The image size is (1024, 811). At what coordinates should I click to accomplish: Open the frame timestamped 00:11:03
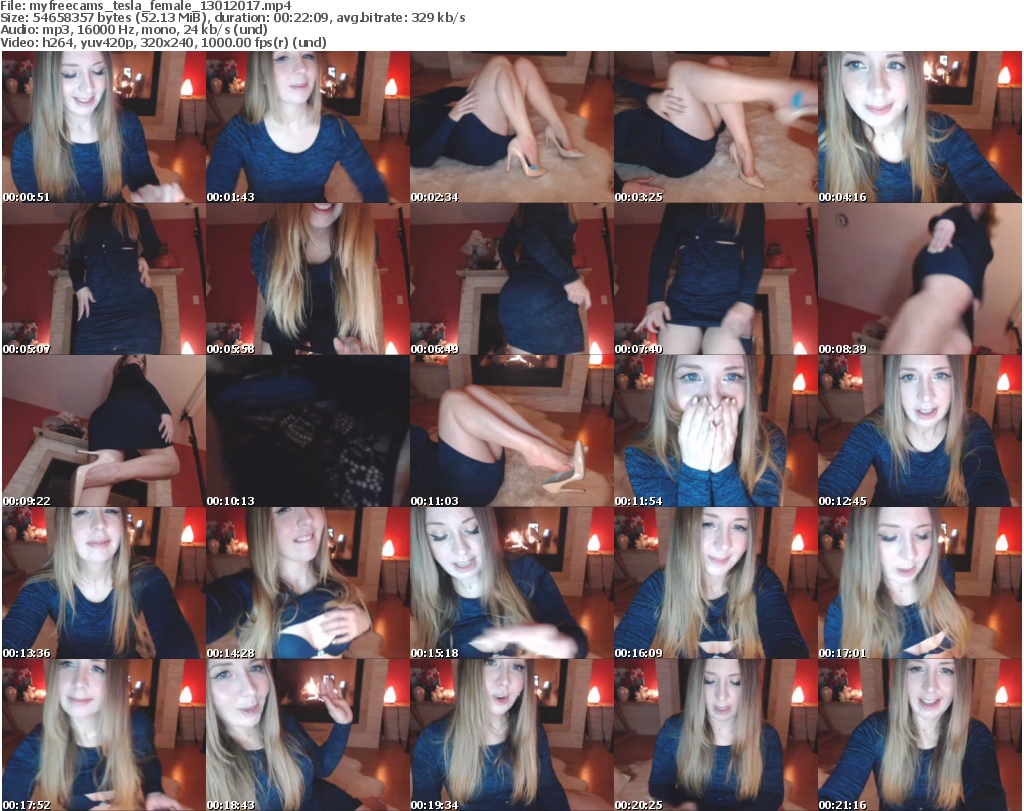pyautogui.click(x=511, y=431)
